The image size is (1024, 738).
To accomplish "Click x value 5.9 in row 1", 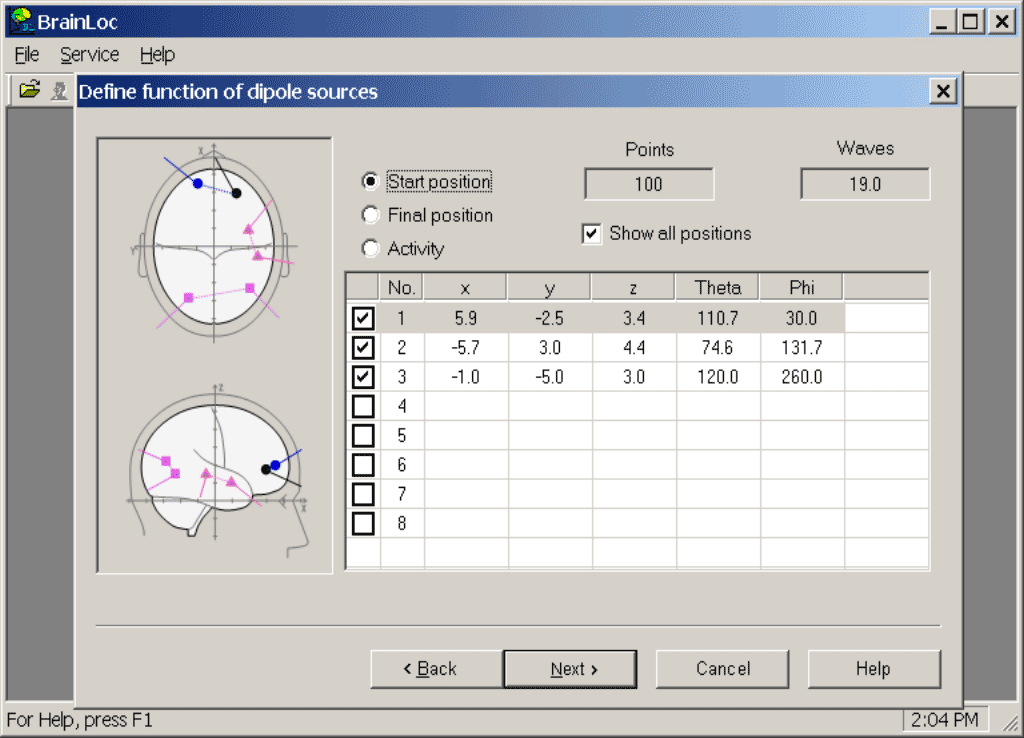I will tap(466, 318).
